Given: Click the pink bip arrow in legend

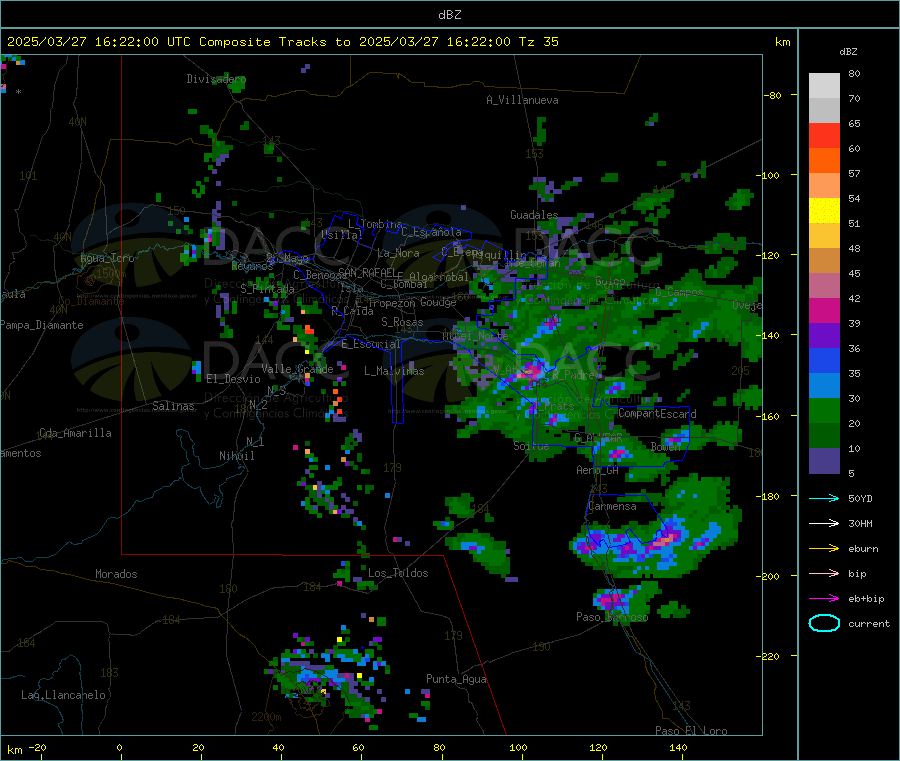Looking at the screenshot, I should (x=824, y=573).
